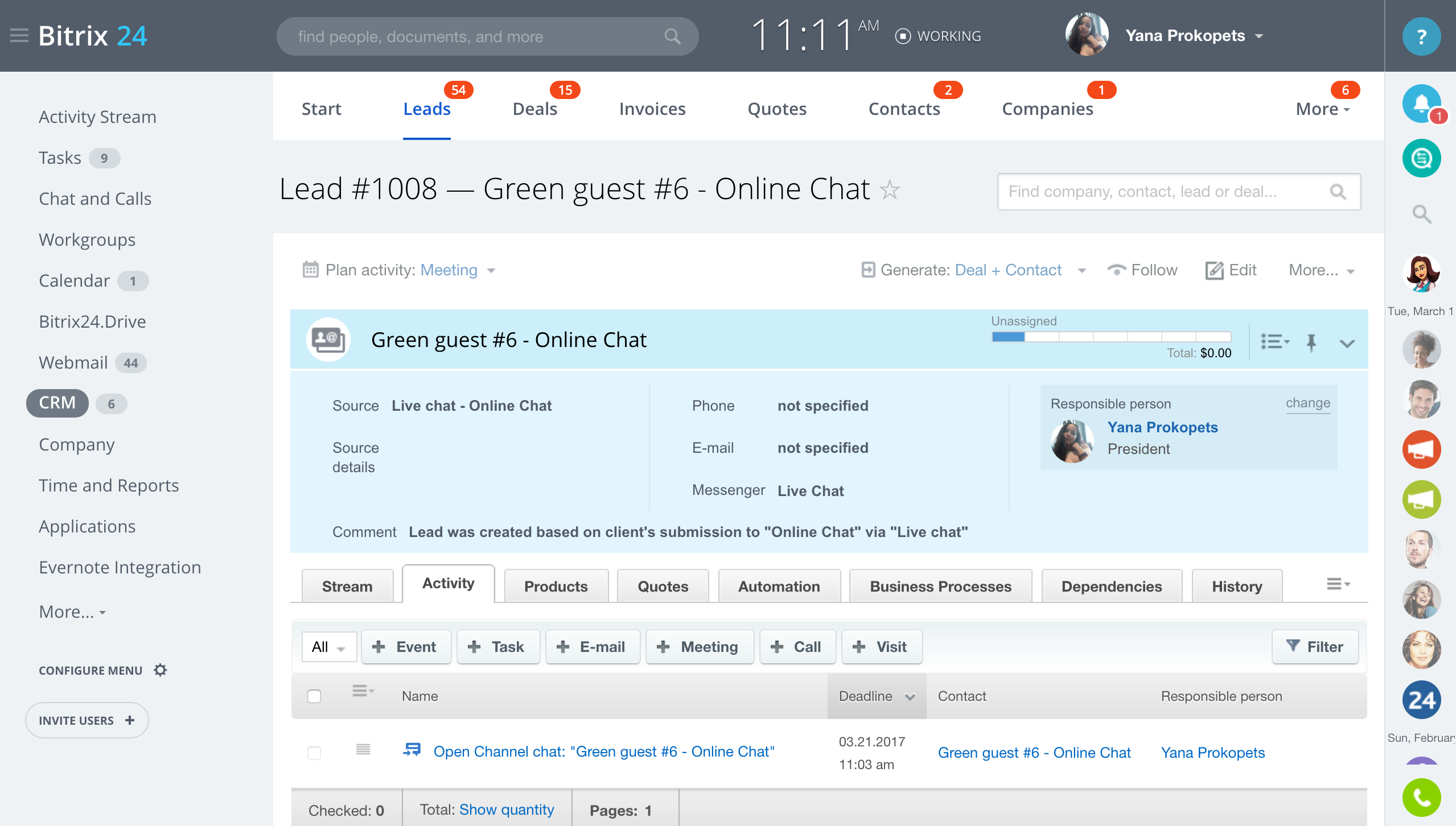Open the green chat messenger icon
Screen dimensions: 1456x826
coord(1421,158)
